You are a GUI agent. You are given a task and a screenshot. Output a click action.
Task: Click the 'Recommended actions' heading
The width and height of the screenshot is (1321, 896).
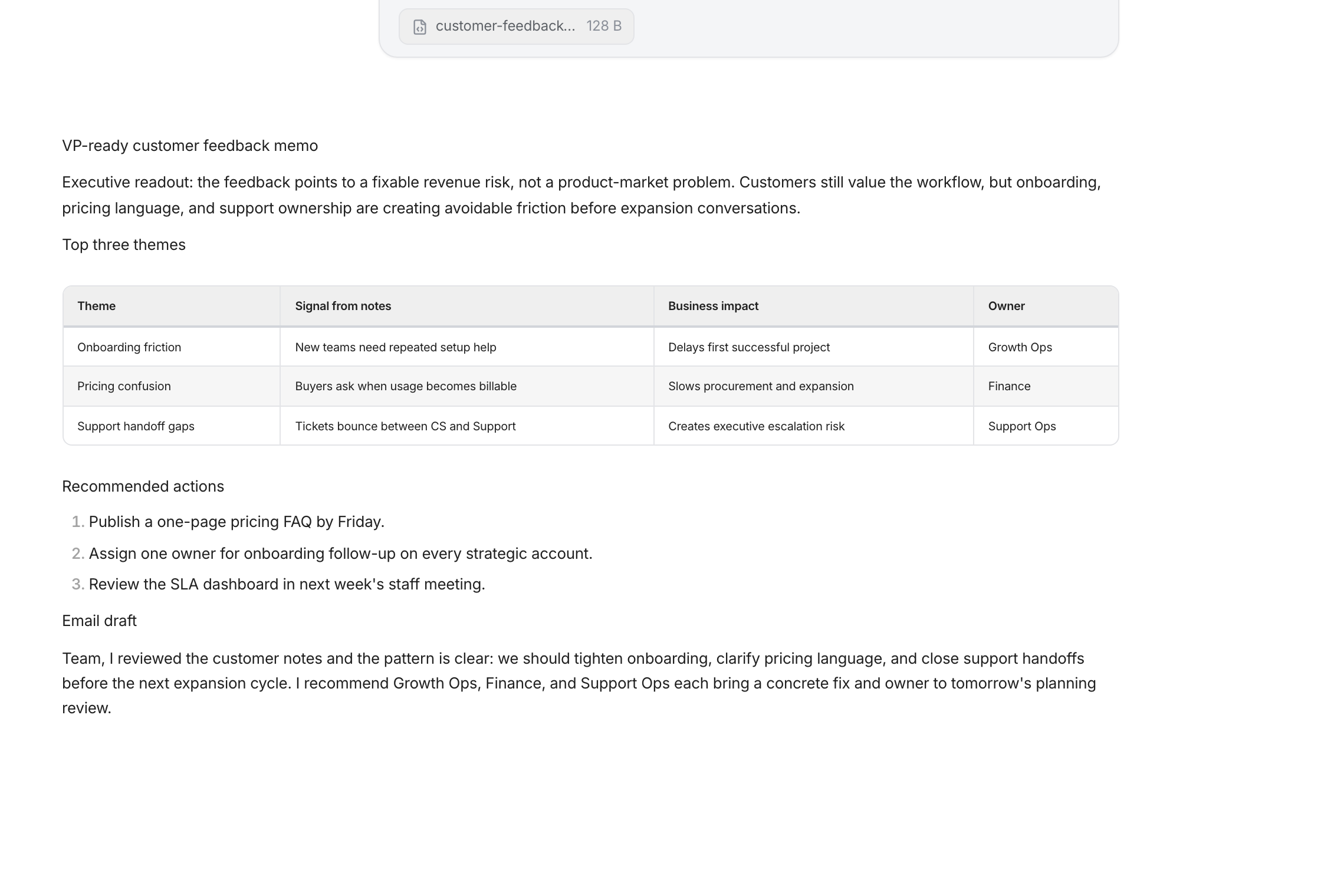[x=143, y=486]
